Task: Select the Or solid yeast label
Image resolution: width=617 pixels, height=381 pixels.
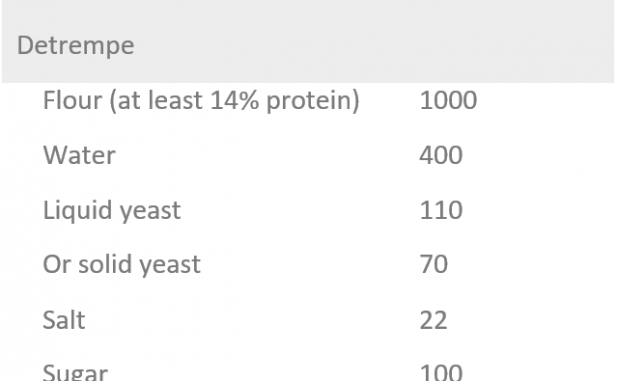Action: [122, 264]
